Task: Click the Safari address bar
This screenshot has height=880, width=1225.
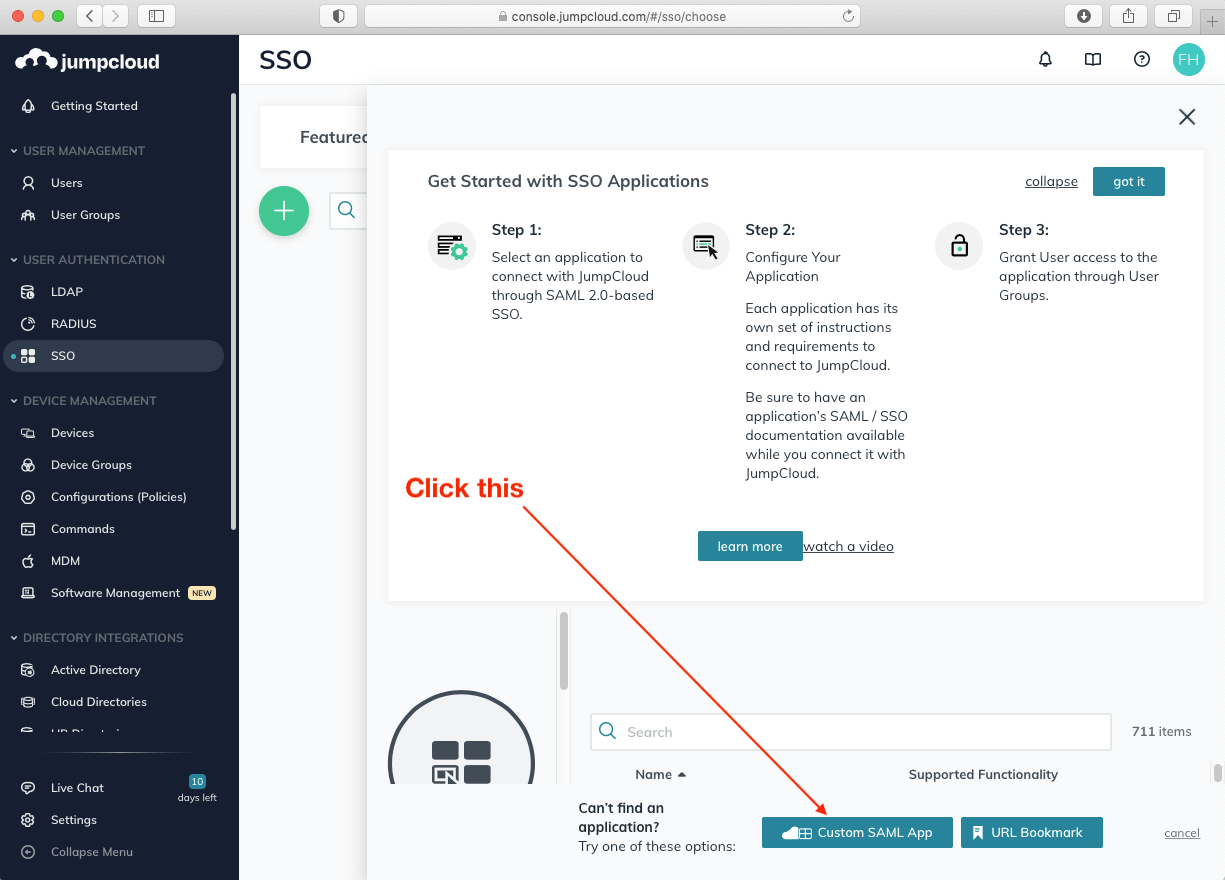Action: 613,16
